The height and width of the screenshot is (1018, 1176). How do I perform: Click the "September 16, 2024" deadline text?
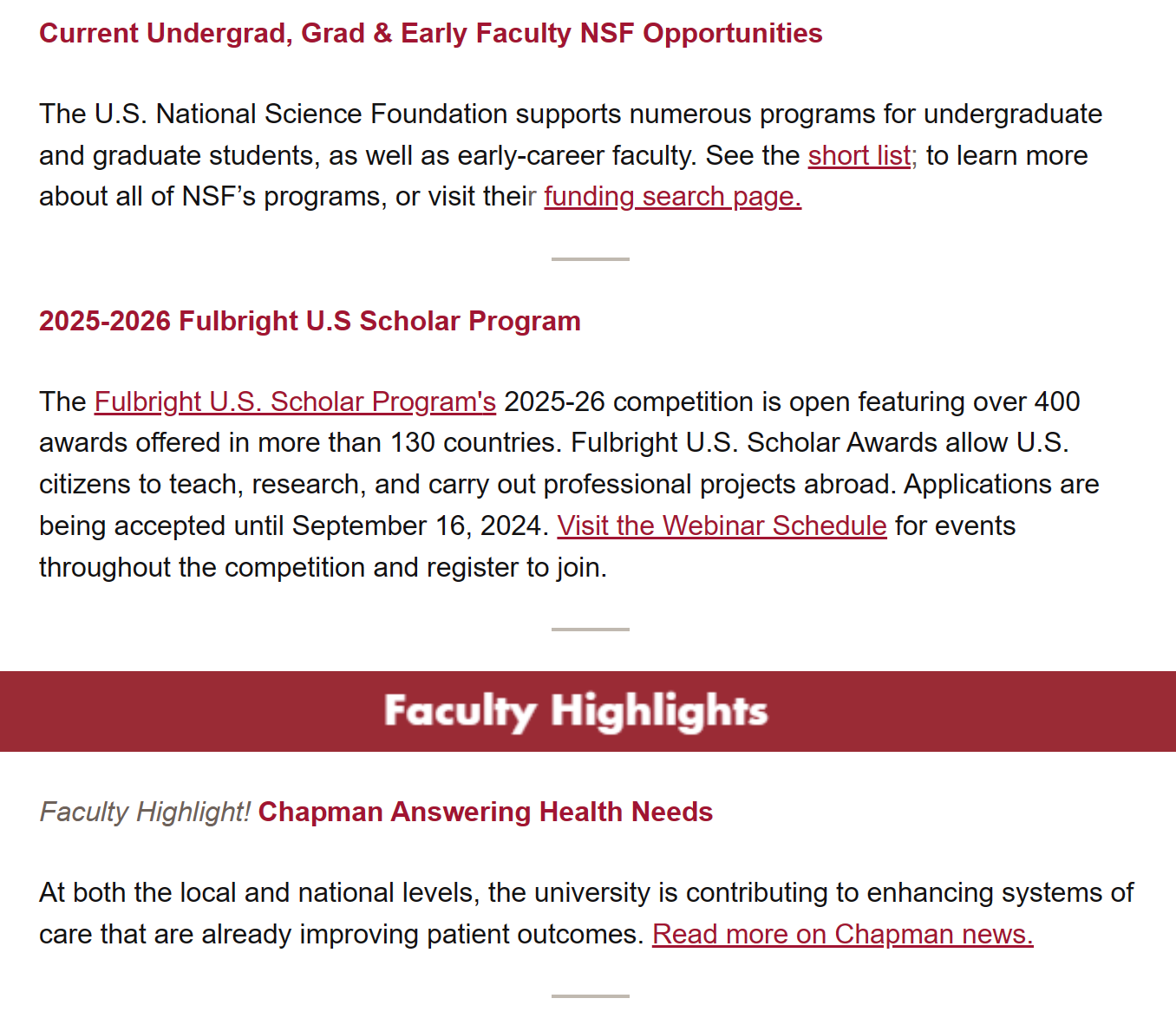point(418,526)
